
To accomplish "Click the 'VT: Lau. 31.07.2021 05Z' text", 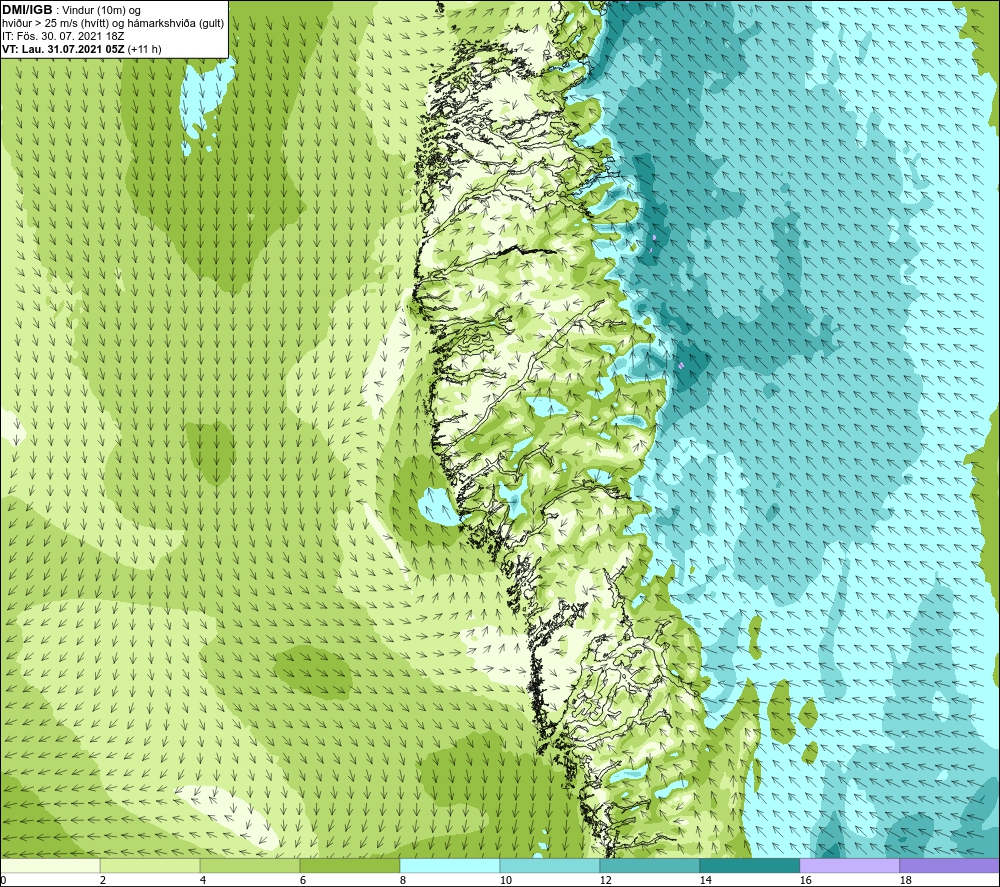I will point(64,49).
